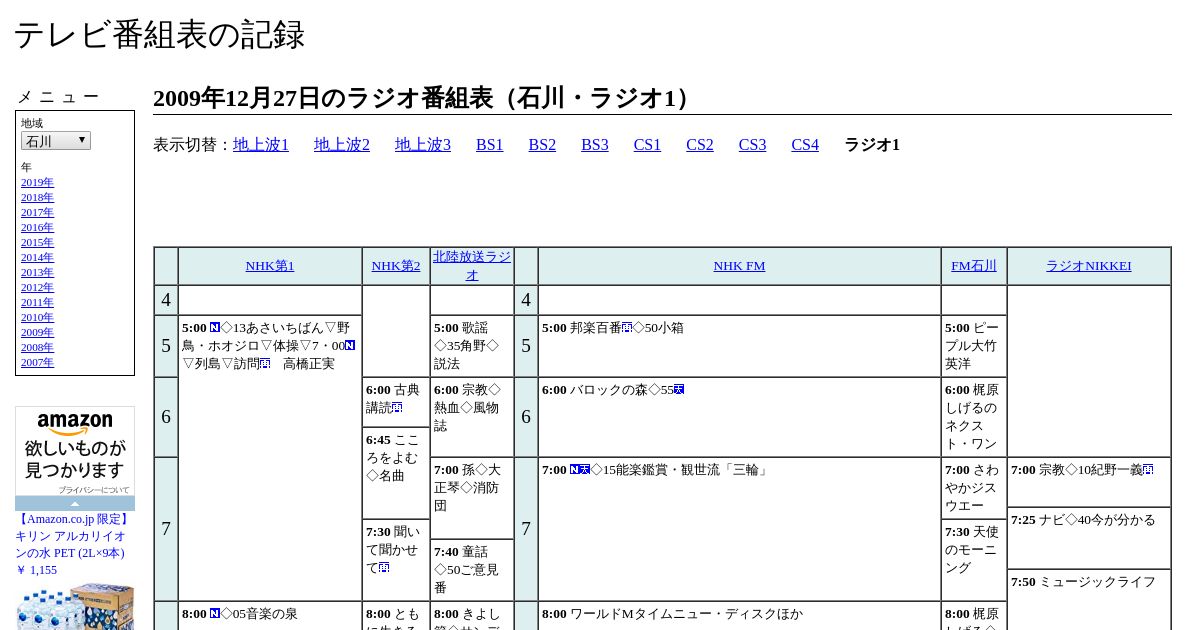Click the rebroadcast icon in 7:30 聞いて聞かせて
The width and height of the screenshot is (1200, 630).
pos(384,567)
